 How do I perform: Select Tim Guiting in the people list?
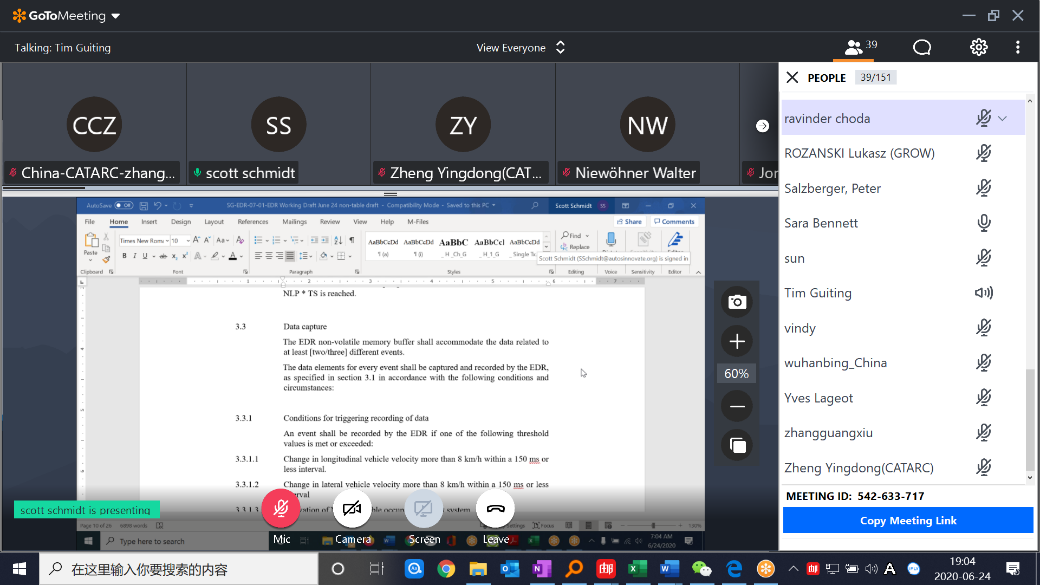[x=818, y=293]
